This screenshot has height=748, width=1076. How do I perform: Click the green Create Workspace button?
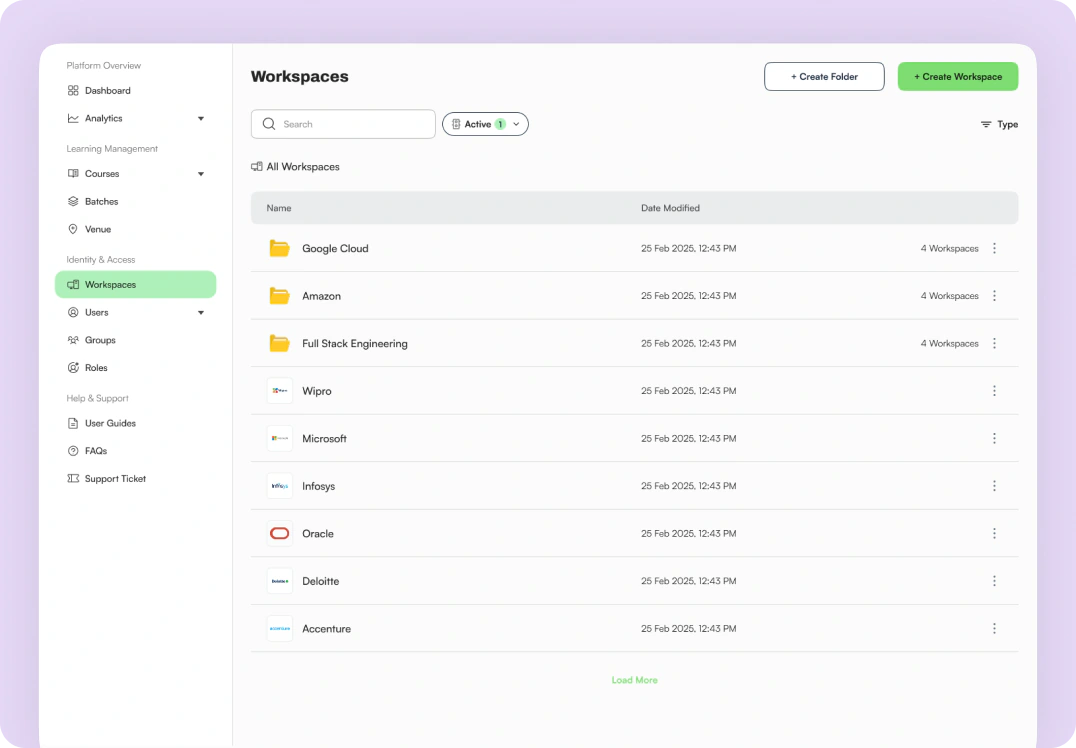[x=958, y=77]
